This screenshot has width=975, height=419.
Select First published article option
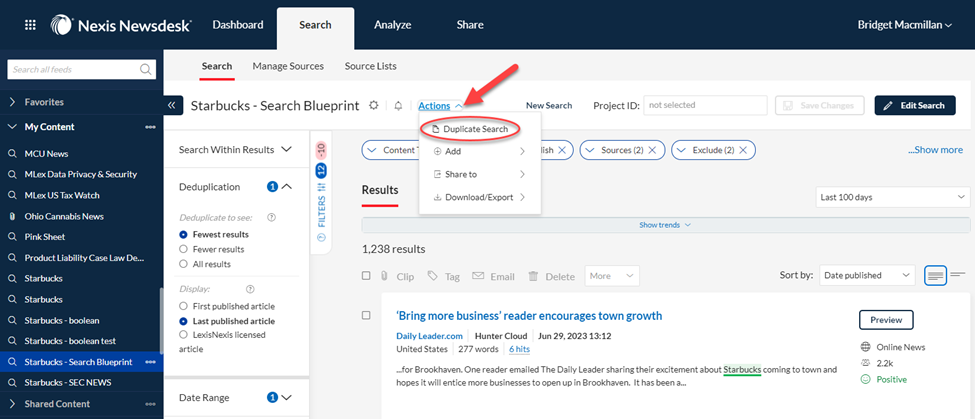pyautogui.click(x=183, y=306)
